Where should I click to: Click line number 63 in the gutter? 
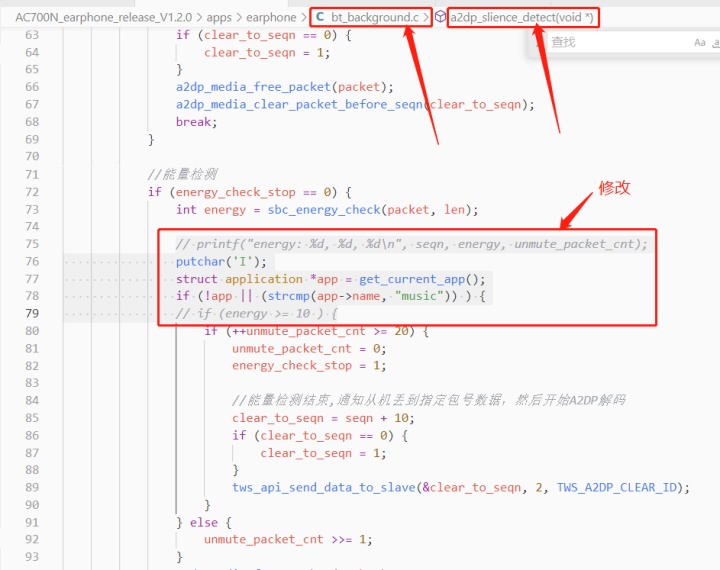click(x=32, y=35)
